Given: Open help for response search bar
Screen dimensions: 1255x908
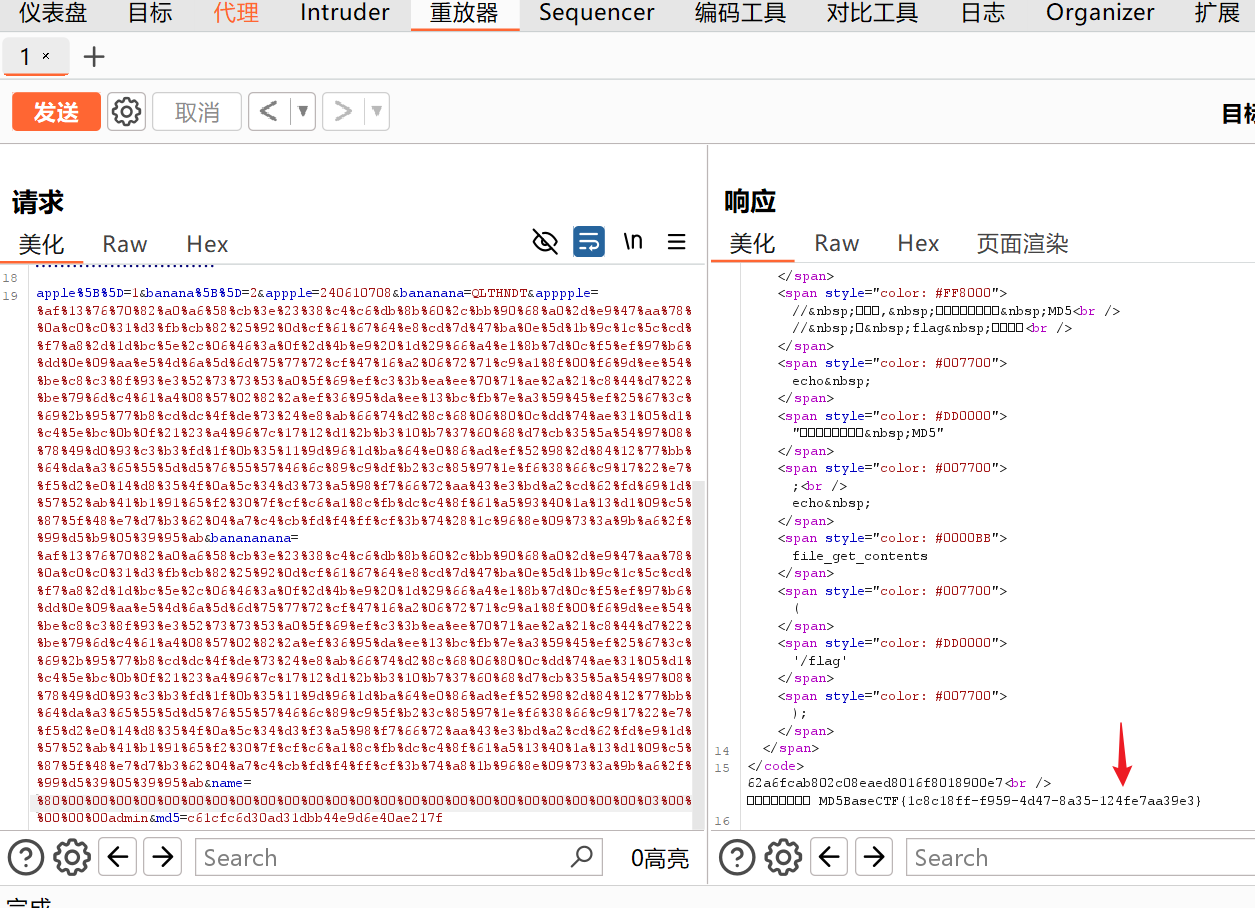Looking at the screenshot, I should (737, 857).
